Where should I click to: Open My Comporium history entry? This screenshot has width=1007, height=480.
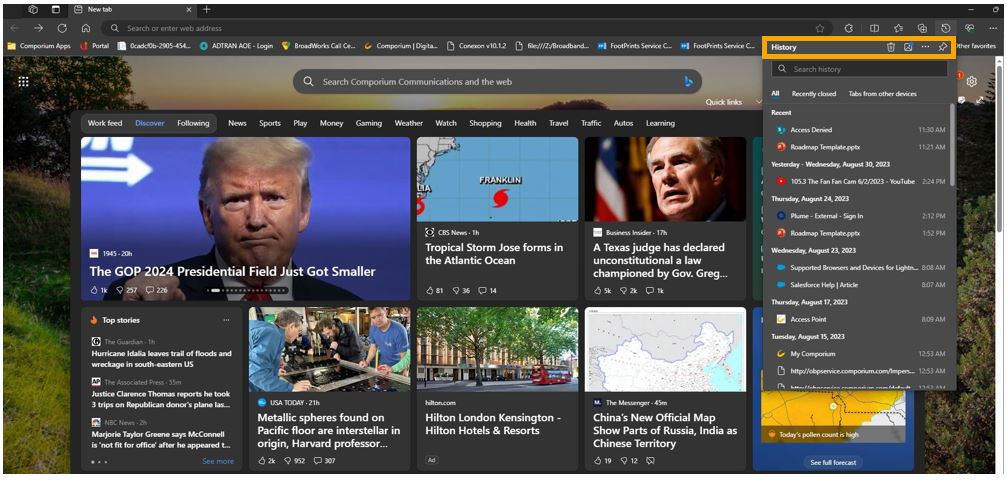coord(859,353)
